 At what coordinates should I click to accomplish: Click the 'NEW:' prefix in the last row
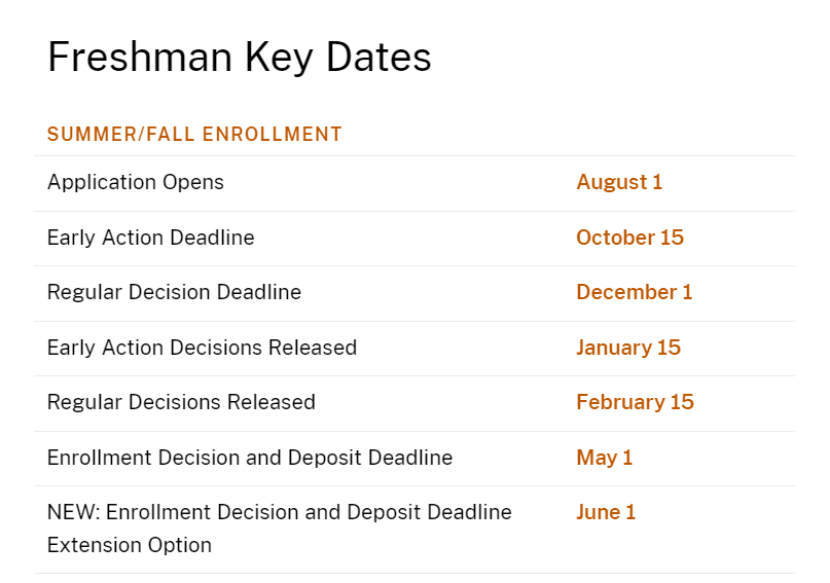coord(72,512)
